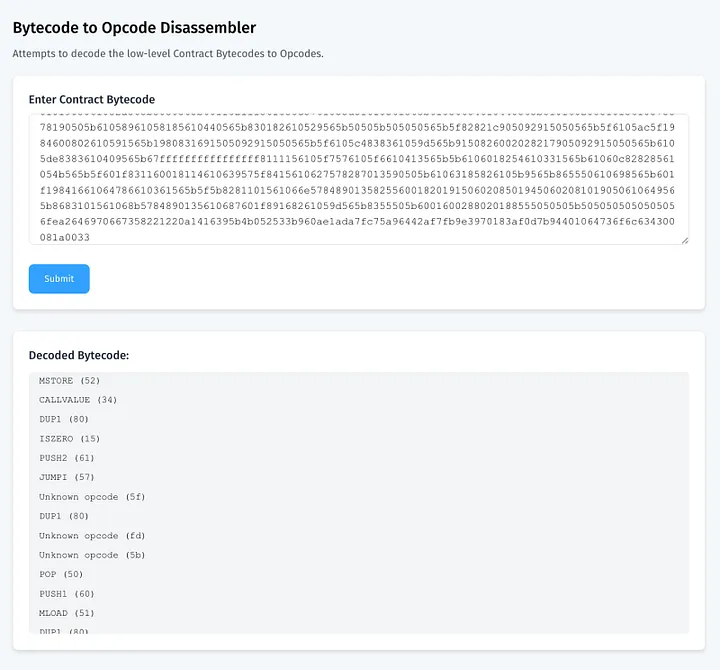Click the POP (50) opcode line
The height and width of the screenshot is (670, 720).
[x=62, y=574]
